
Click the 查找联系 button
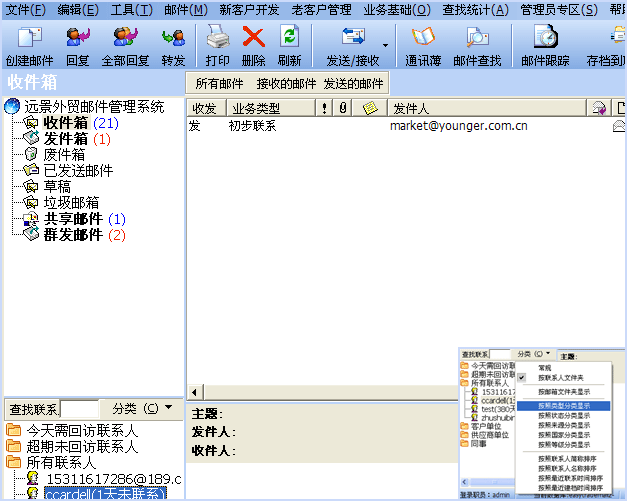click(33, 409)
